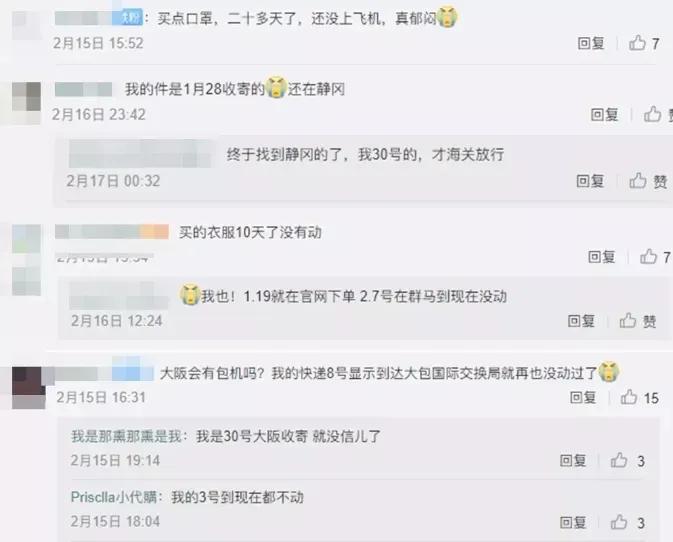This screenshot has height=542, width=673.
Task: Reply to the 买的衣服10天了没有动 comment
Action: point(602,257)
